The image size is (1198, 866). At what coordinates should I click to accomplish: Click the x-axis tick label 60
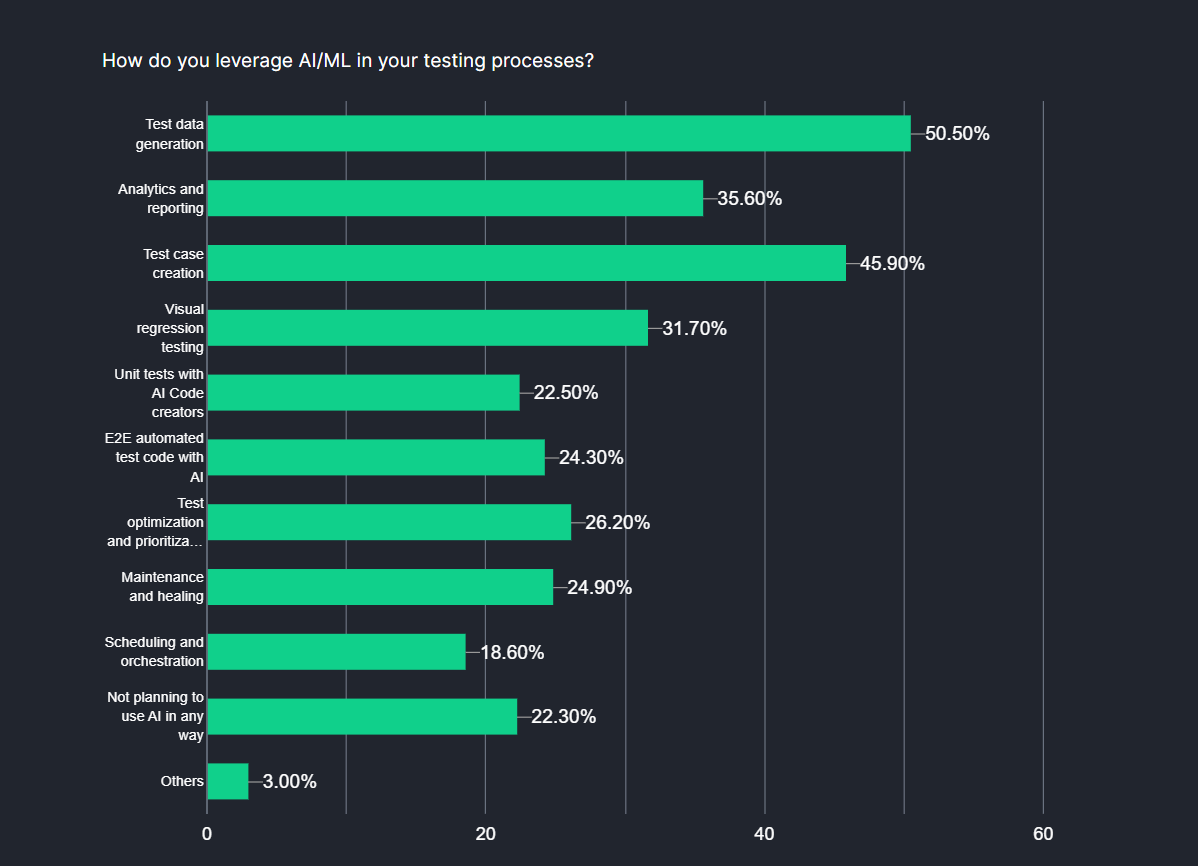(x=1043, y=834)
